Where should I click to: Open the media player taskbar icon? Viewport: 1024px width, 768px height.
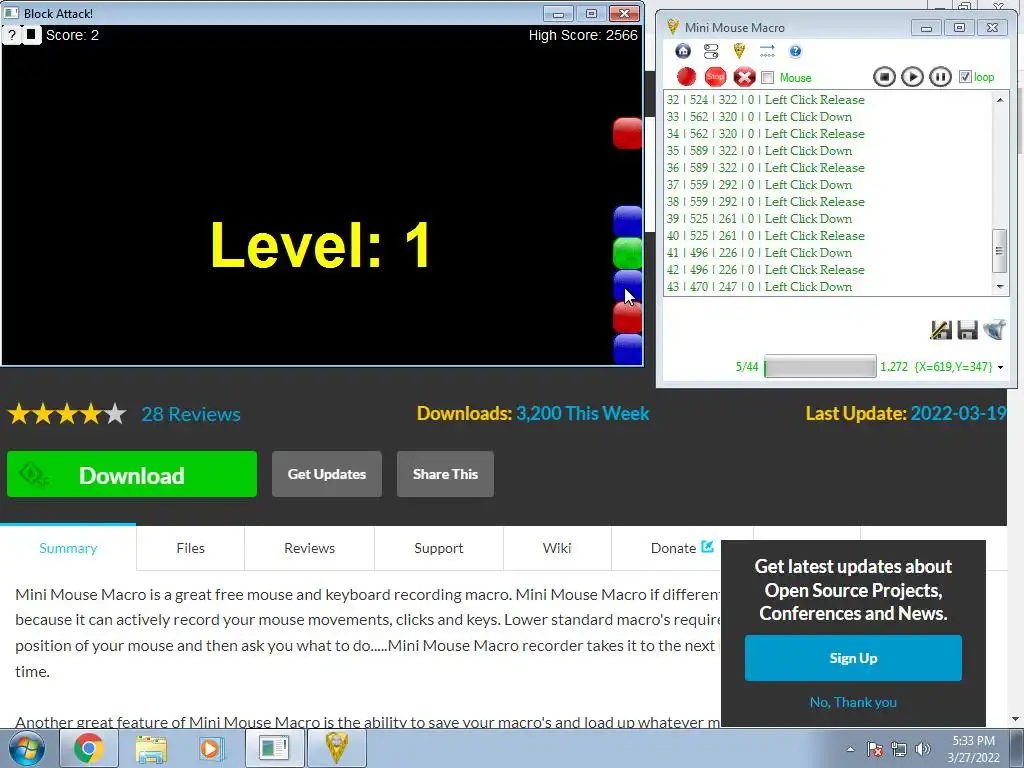212,748
